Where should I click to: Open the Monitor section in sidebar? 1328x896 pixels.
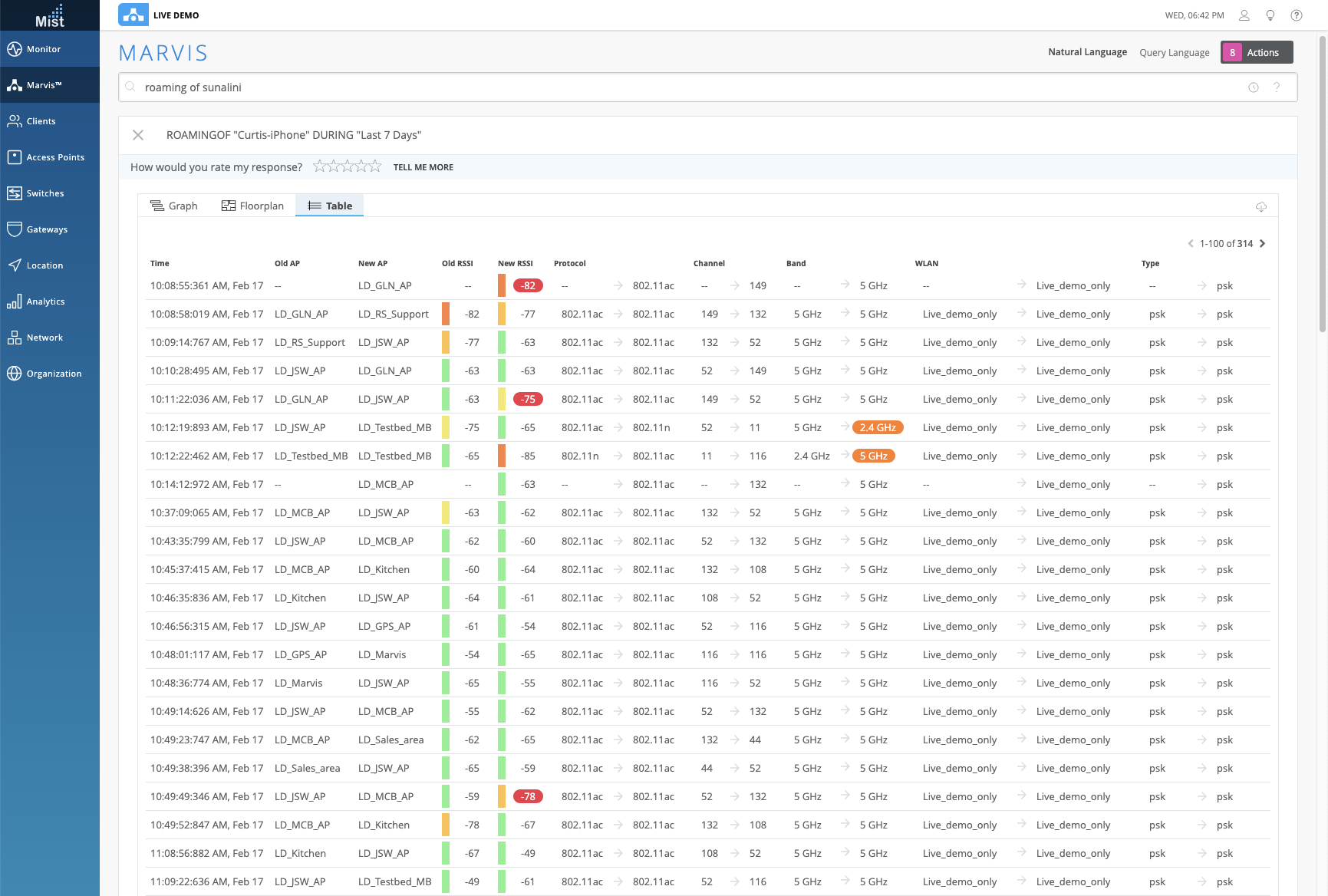click(44, 49)
